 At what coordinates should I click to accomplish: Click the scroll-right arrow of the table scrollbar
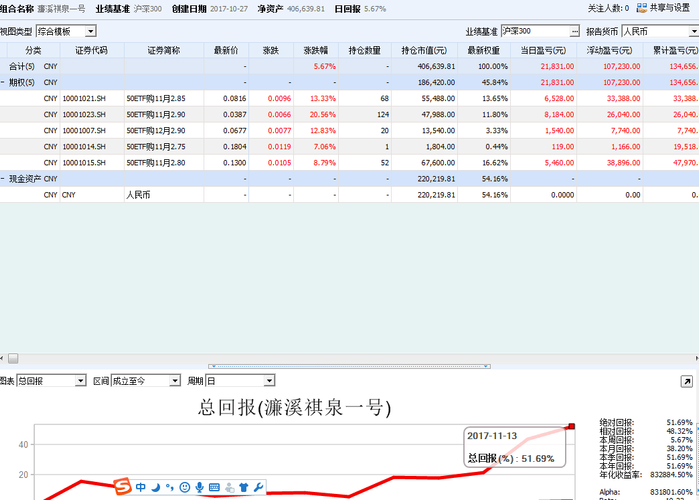click(696, 358)
